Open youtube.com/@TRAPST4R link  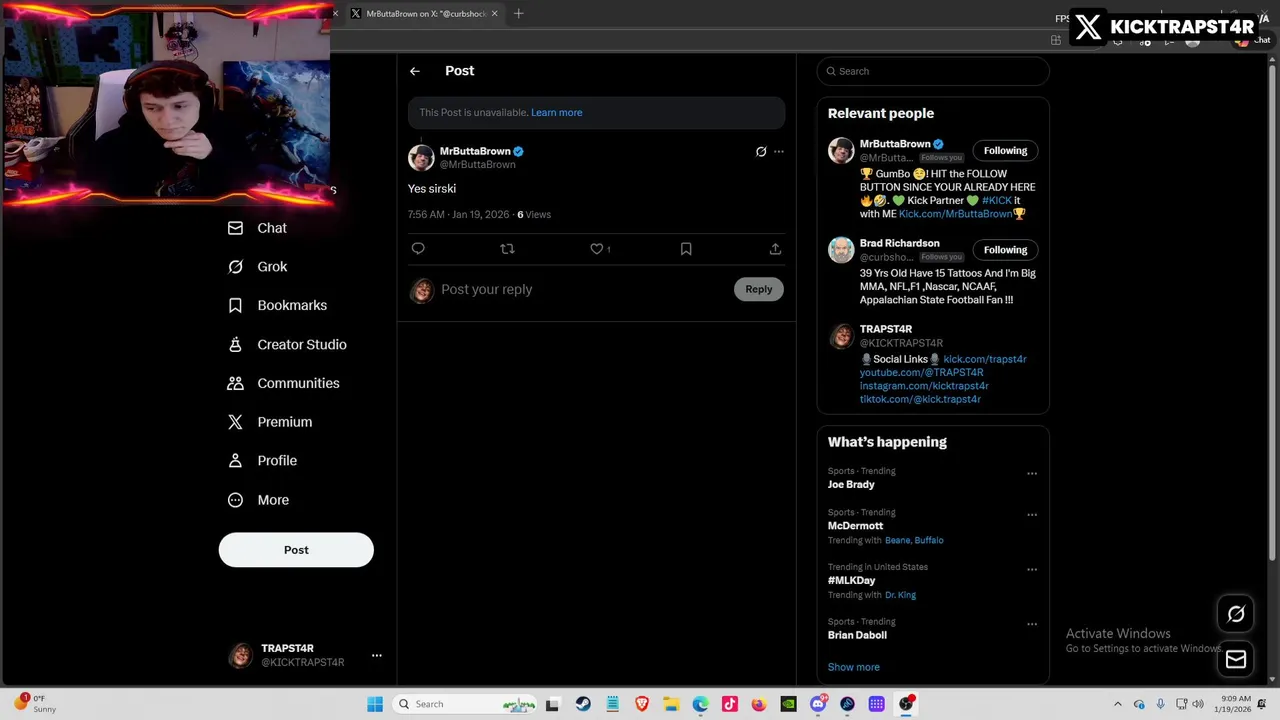pos(921,373)
